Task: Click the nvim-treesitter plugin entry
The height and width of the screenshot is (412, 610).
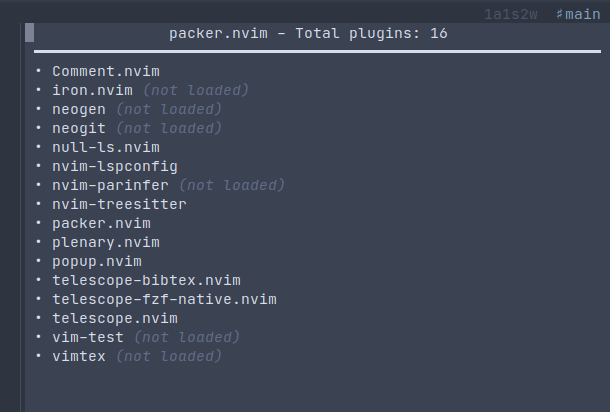Action: click(119, 204)
